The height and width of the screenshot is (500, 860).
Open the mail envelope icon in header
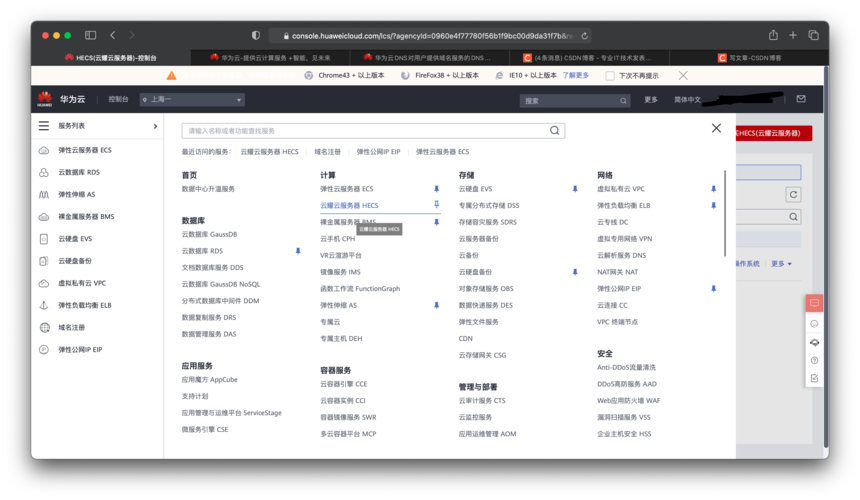point(801,99)
